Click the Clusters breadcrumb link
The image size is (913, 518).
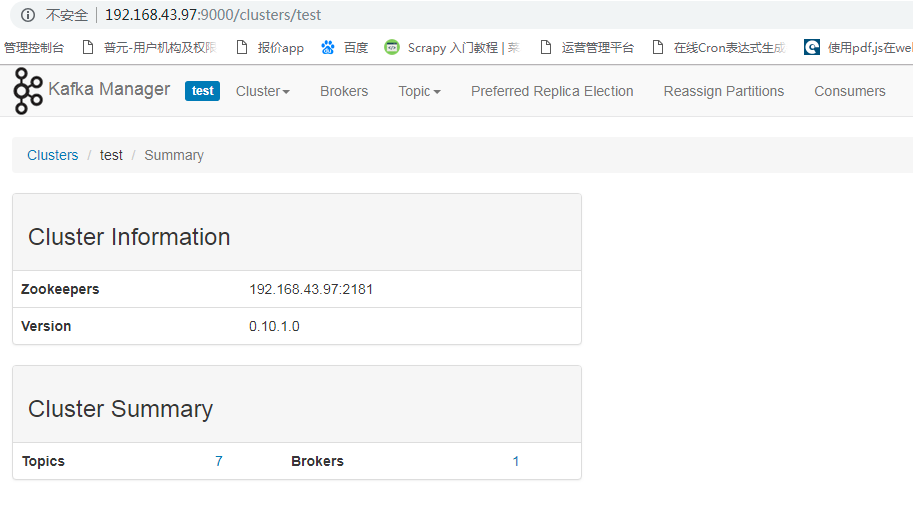pos(52,155)
